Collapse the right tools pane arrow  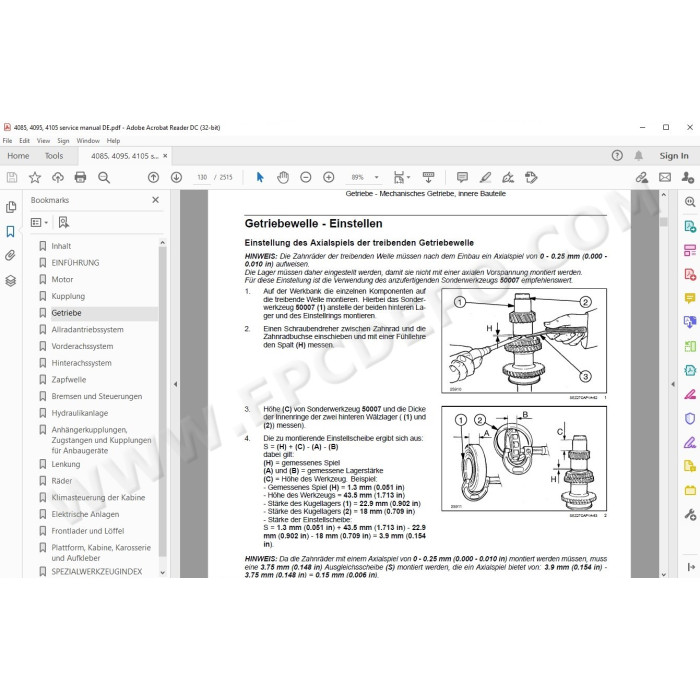tap(673, 384)
